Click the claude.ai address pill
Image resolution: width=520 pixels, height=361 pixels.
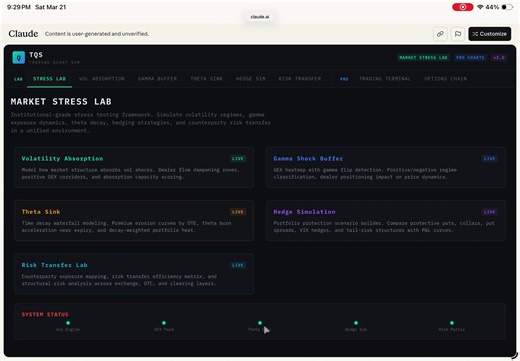point(260,17)
